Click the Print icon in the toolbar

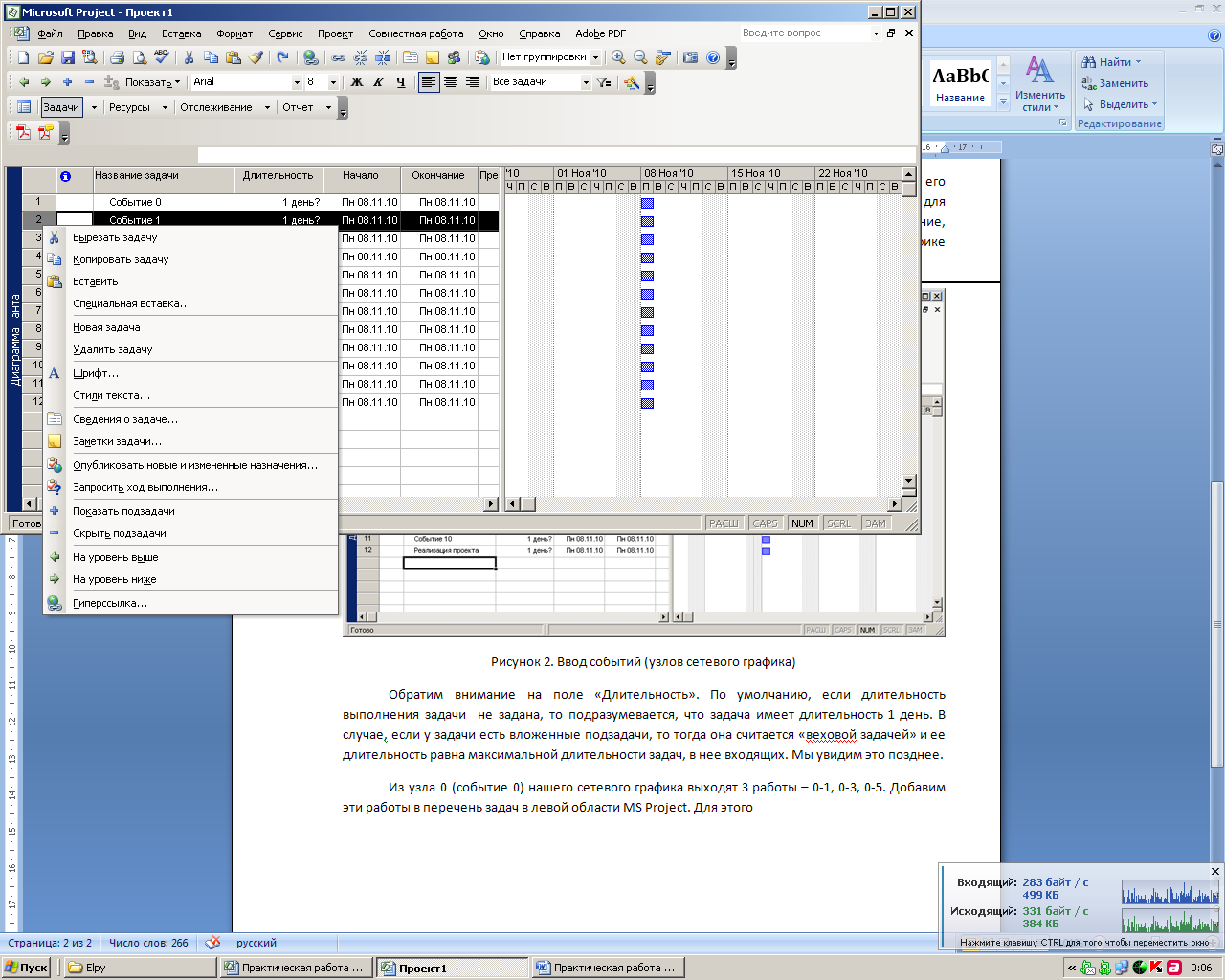tap(117, 57)
